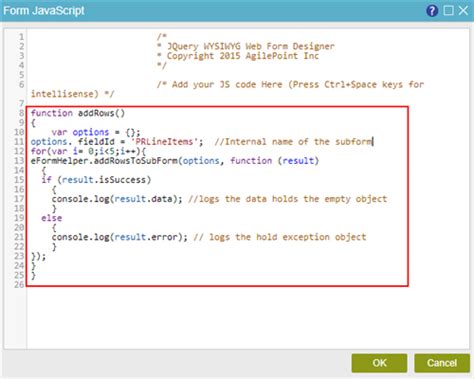Screen dimensions: 474x379
Task: Click the 'else' keyword line
Action: 52,218
